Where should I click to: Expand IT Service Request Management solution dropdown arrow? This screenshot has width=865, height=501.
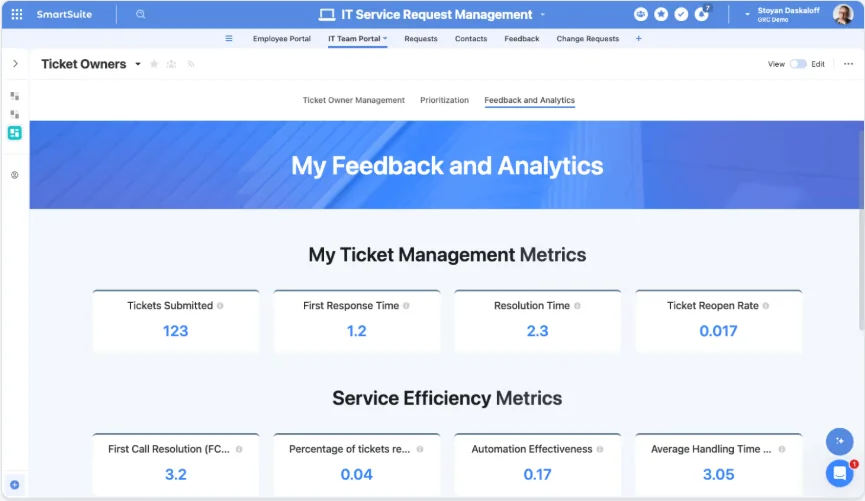(x=542, y=15)
